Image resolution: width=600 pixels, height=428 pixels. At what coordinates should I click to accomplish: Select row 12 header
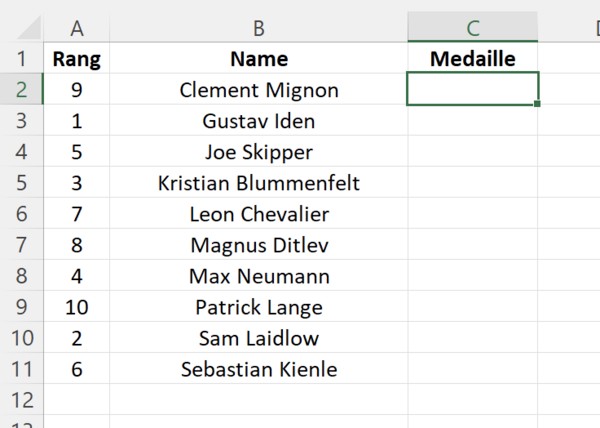(x=21, y=399)
